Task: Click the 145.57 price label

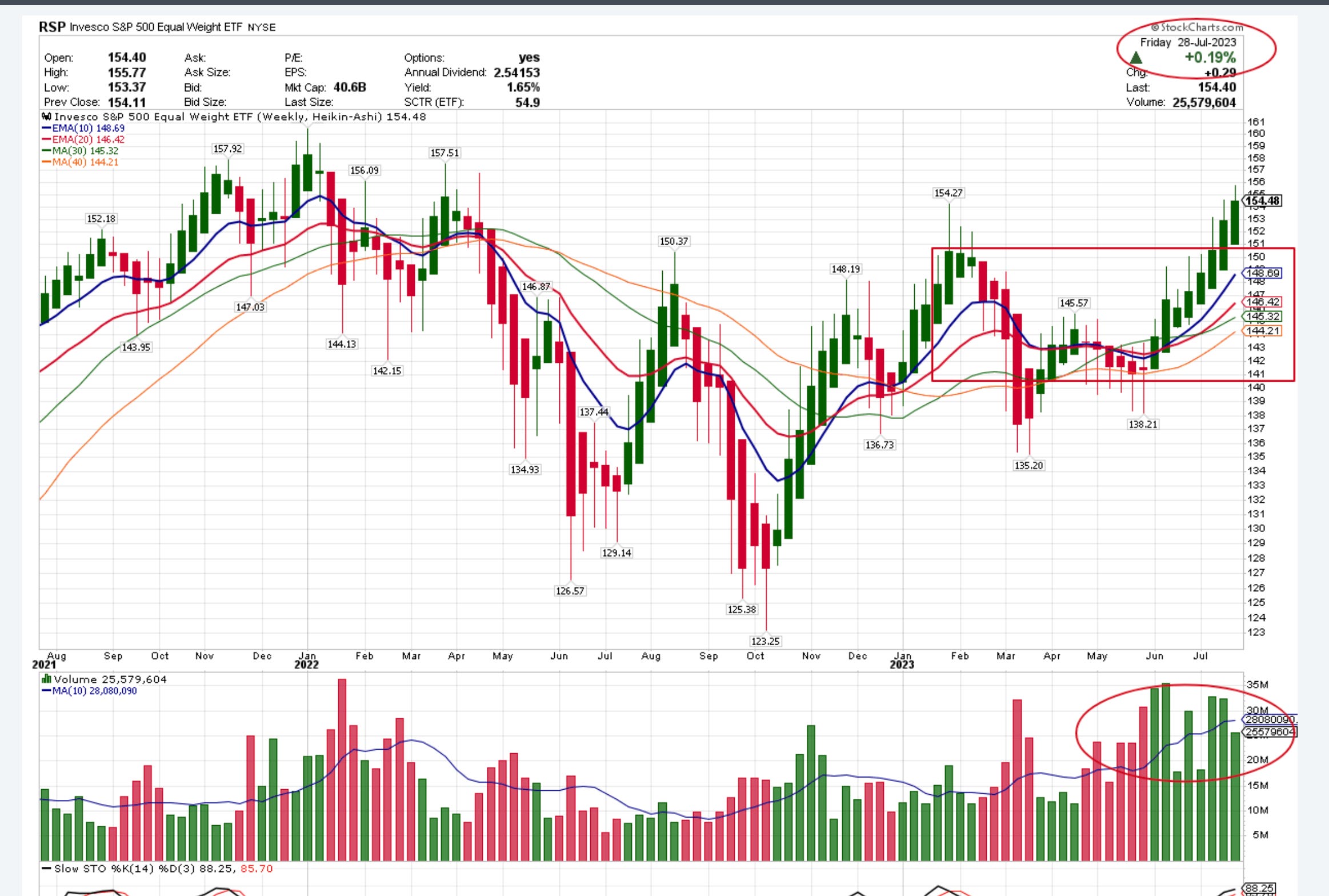Action: [x=1074, y=303]
